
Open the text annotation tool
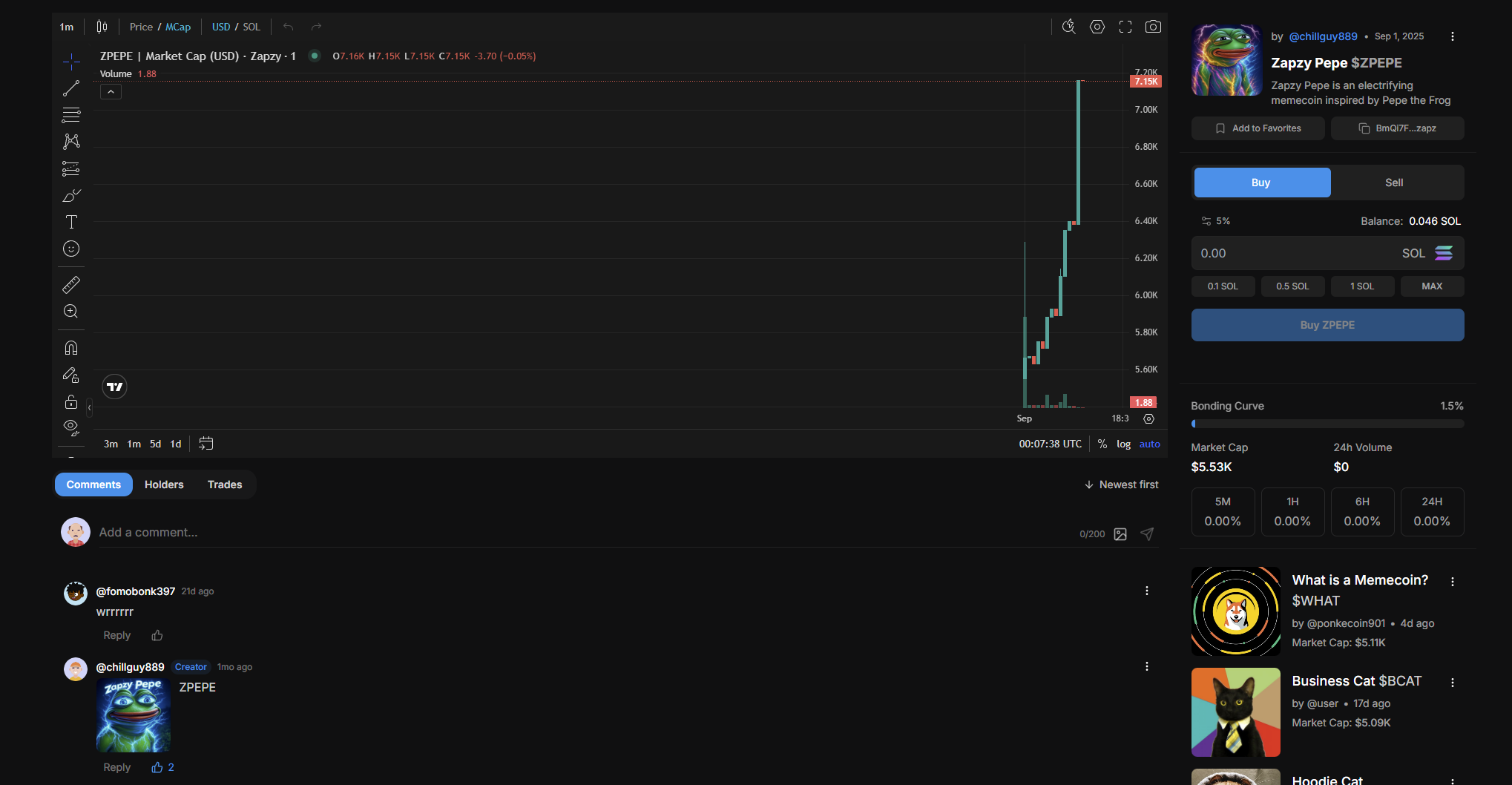point(70,221)
